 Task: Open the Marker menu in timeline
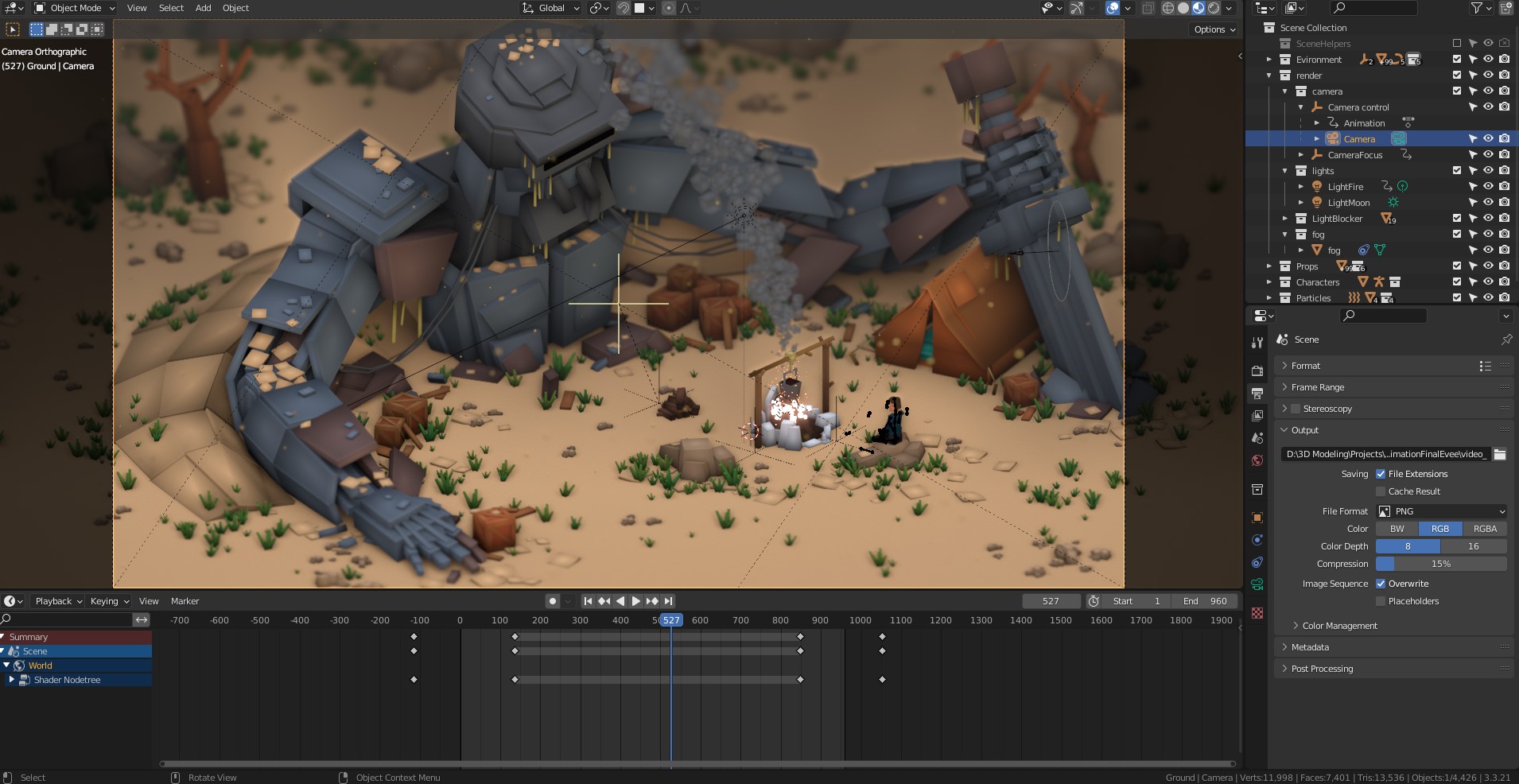185,601
